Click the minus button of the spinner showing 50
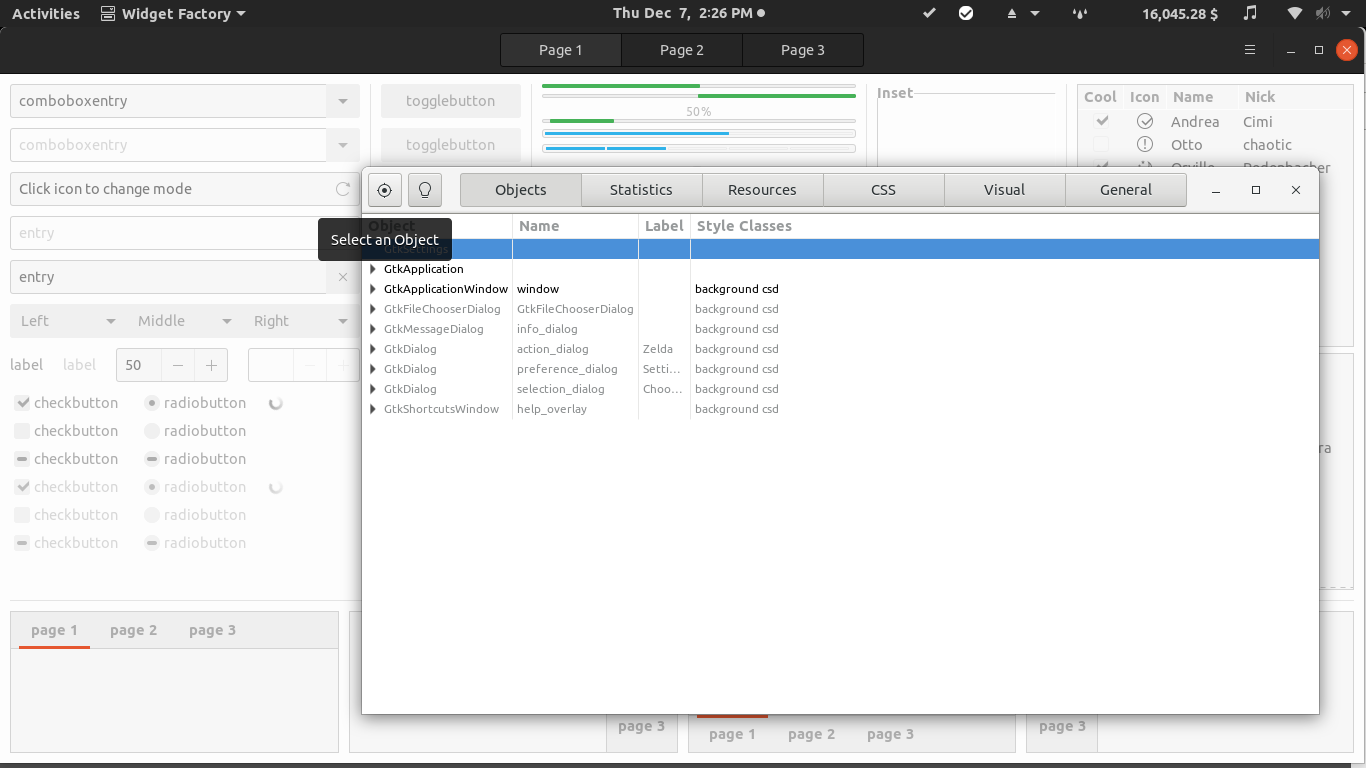The width and height of the screenshot is (1366, 768). pyautogui.click(x=178, y=366)
